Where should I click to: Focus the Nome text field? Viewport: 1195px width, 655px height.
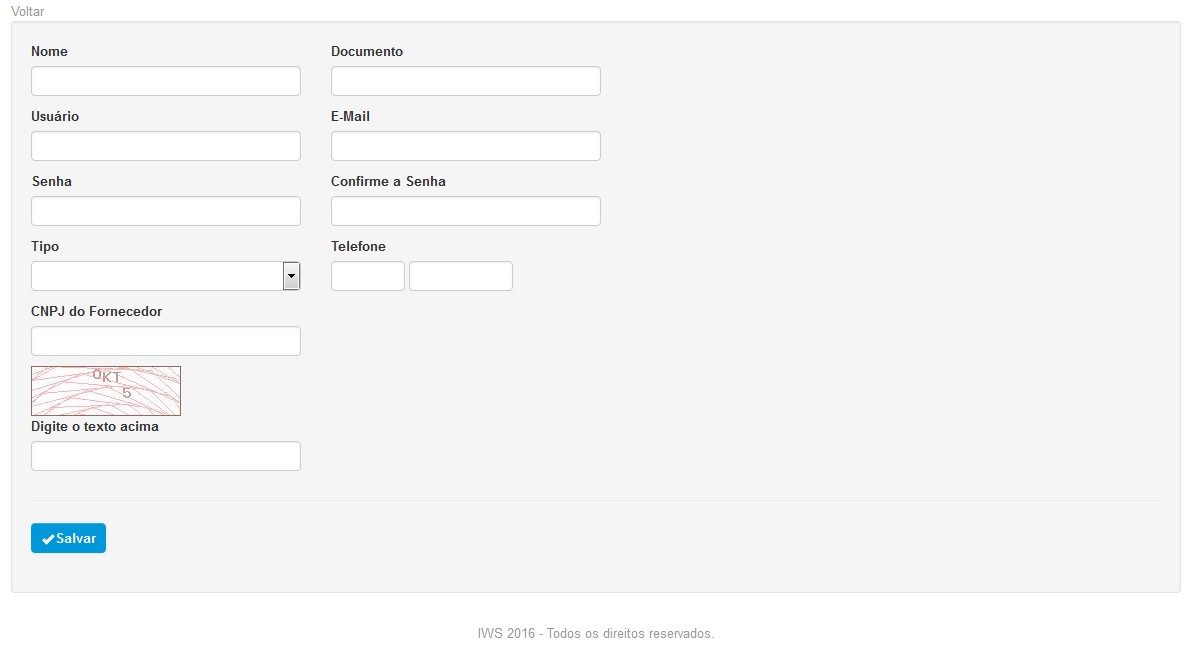pyautogui.click(x=165, y=81)
